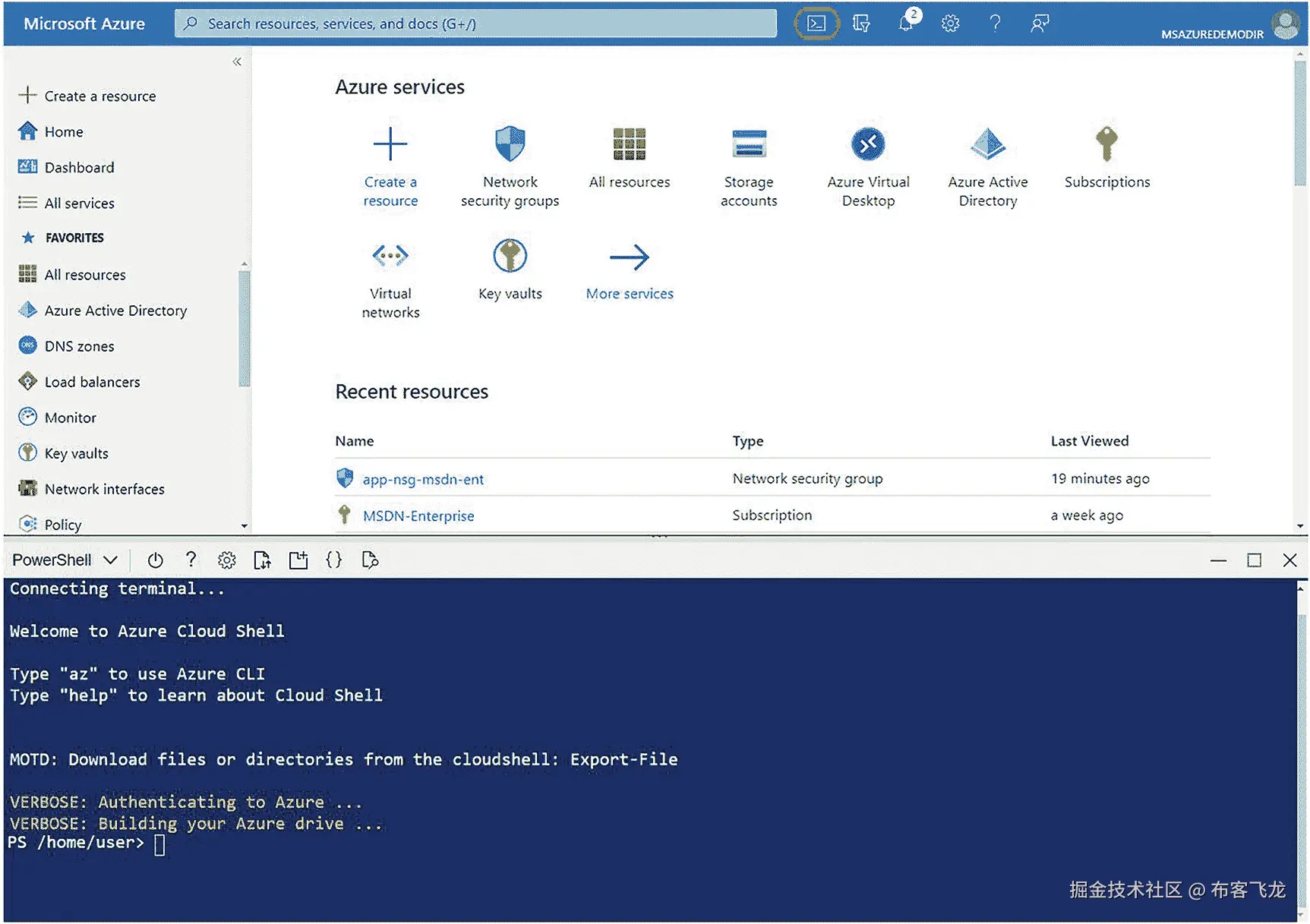Open Monitor in the sidebar
1310x924 pixels.
[x=57, y=417]
